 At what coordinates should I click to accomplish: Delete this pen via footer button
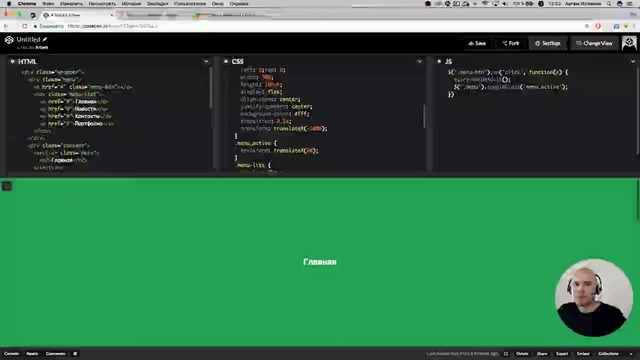point(522,354)
